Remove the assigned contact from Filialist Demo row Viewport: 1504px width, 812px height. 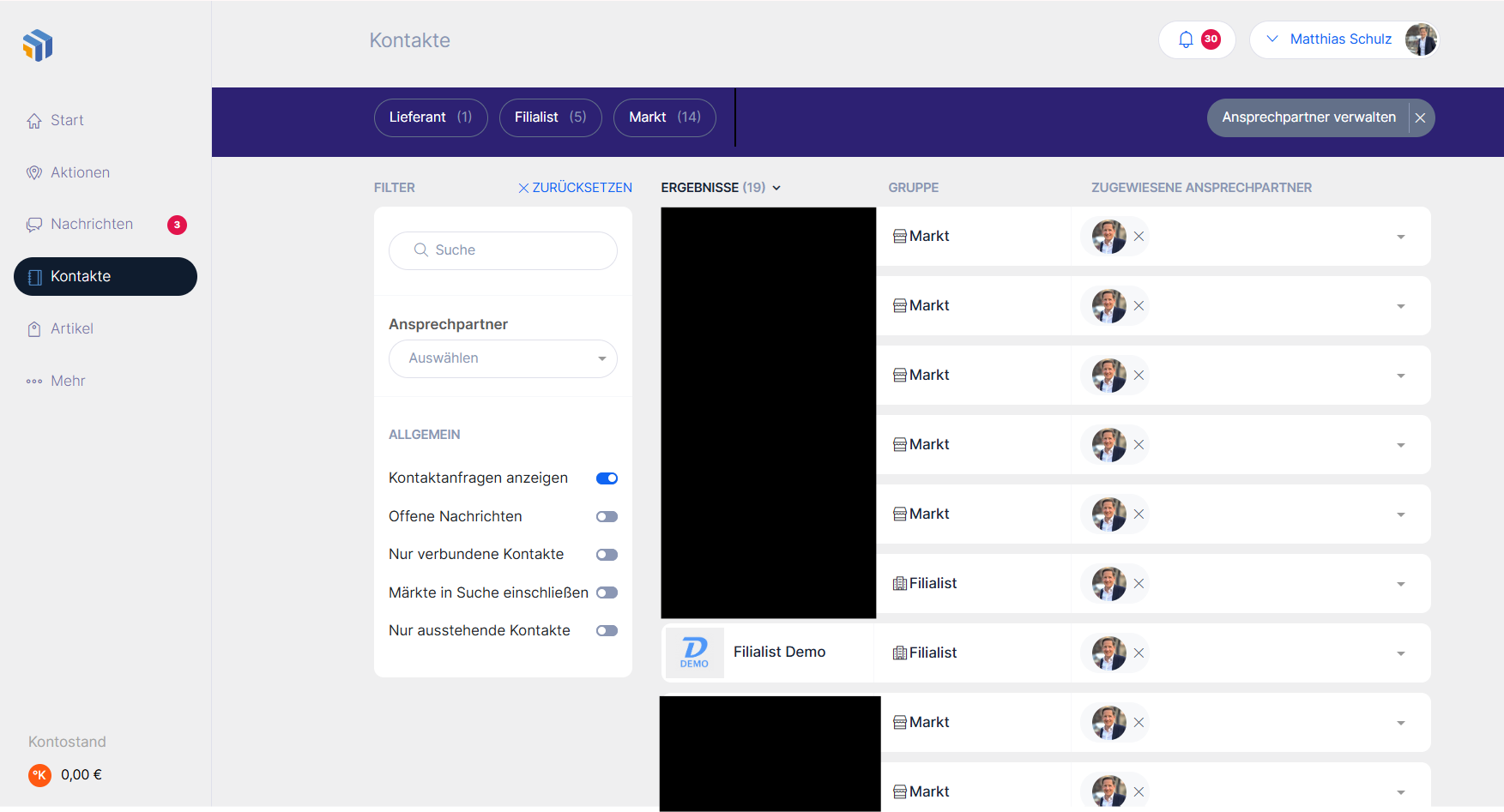pyautogui.click(x=1139, y=653)
